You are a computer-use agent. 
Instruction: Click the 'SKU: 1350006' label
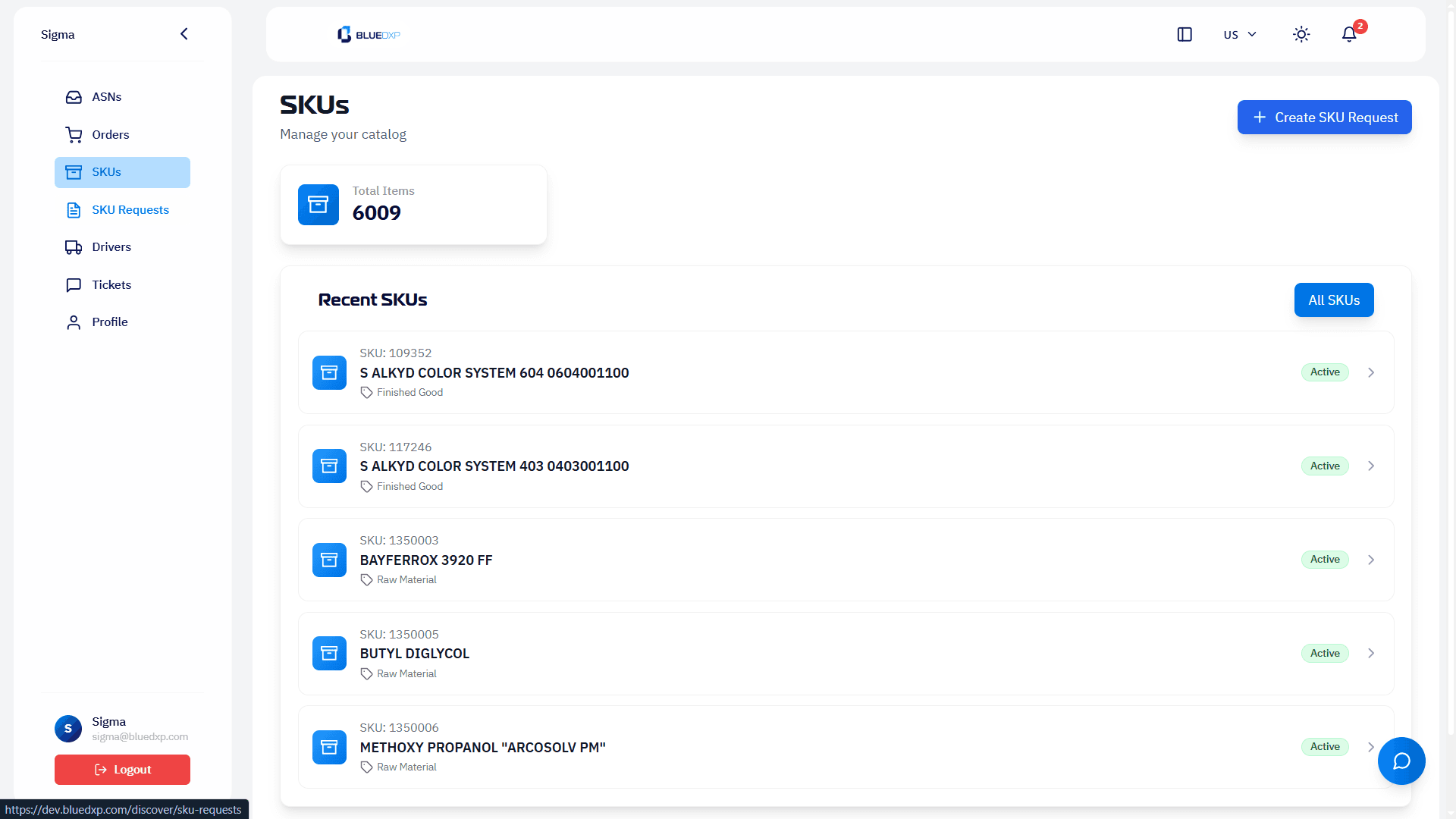coord(399,728)
